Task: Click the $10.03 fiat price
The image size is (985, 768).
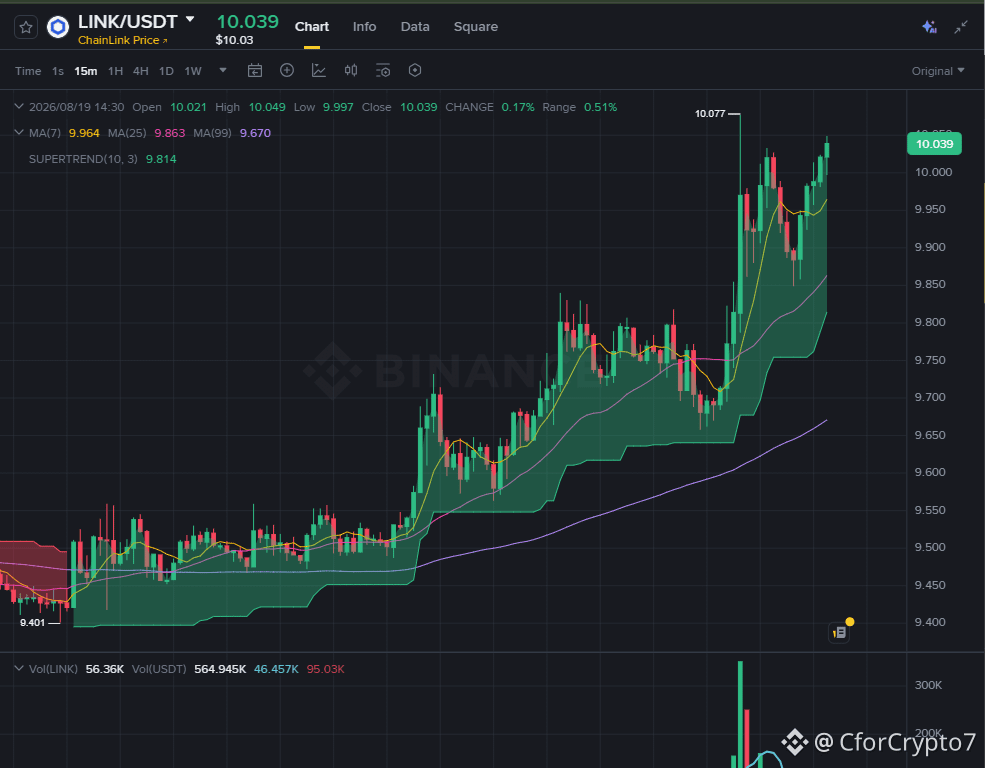Action: point(234,40)
